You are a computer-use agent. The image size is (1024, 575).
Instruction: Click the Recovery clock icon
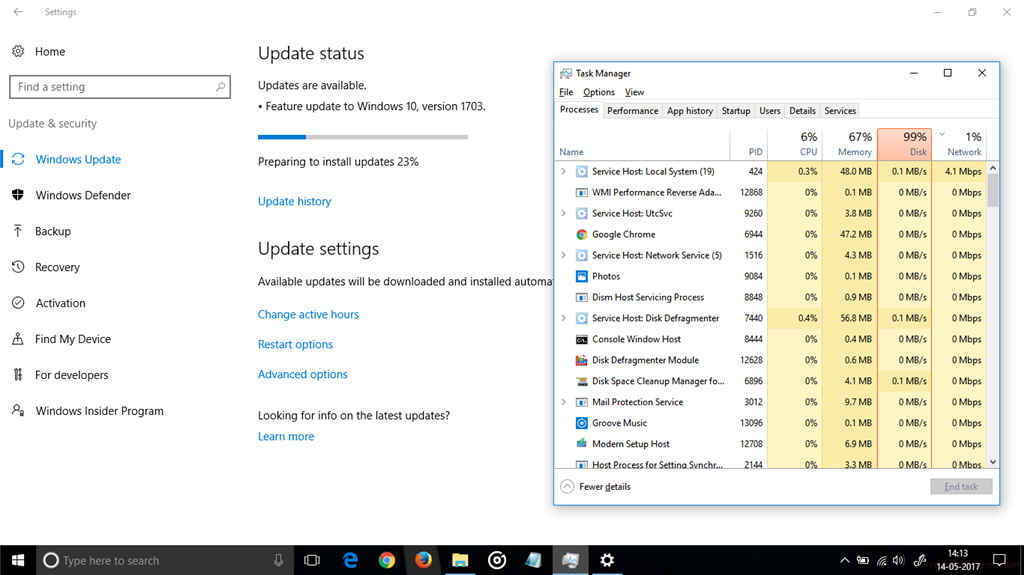(x=18, y=267)
